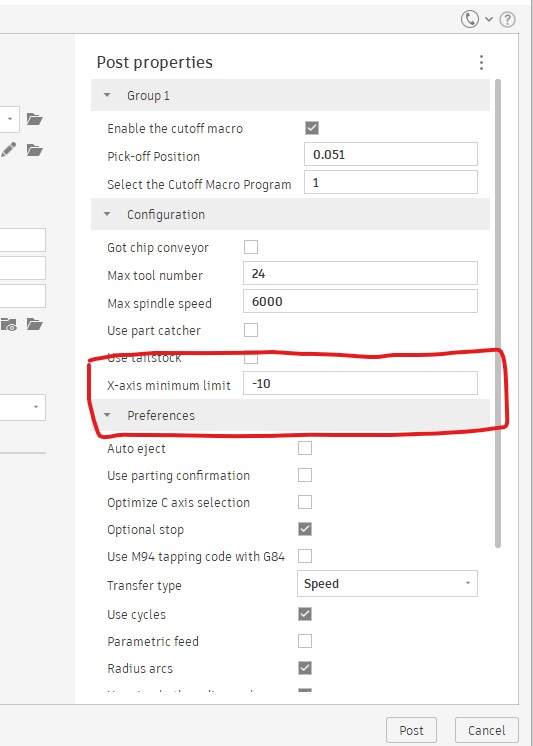The width and height of the screenshot is (533, 746).
Task: Open the Post properties three-dot menu
Action: 481,62
